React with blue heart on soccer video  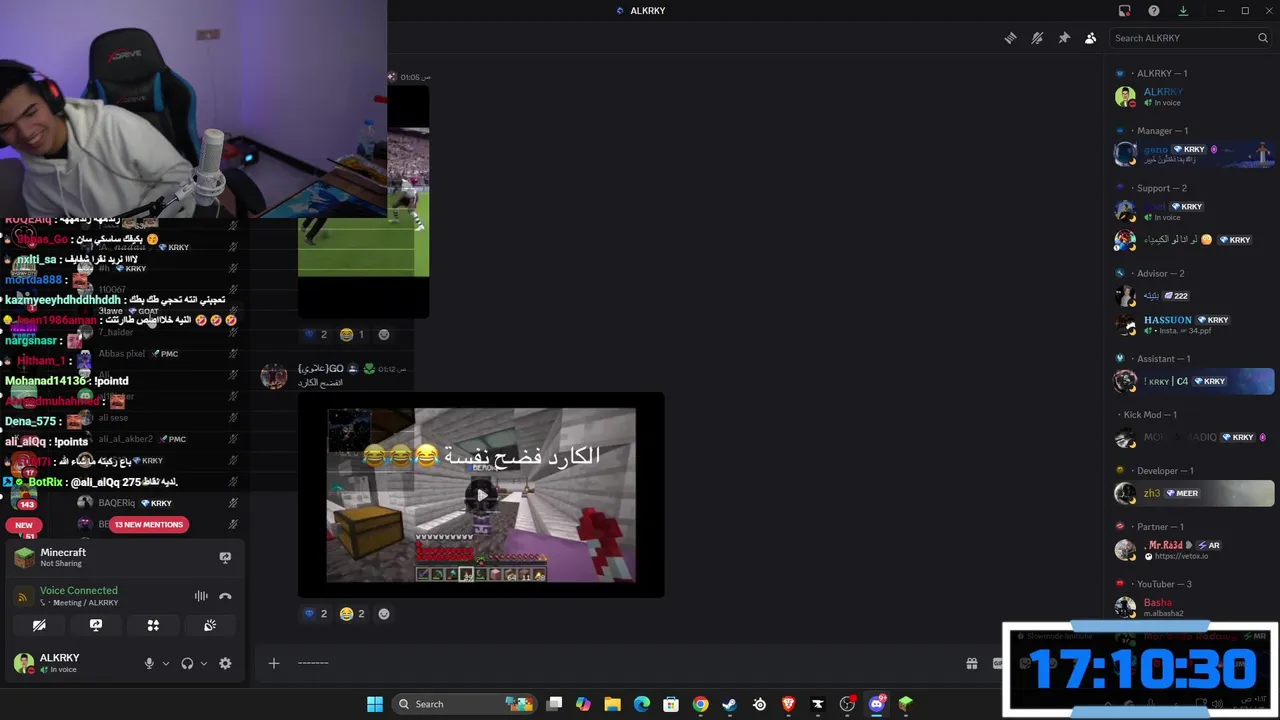pyautogui.click(x=316, y=334)
